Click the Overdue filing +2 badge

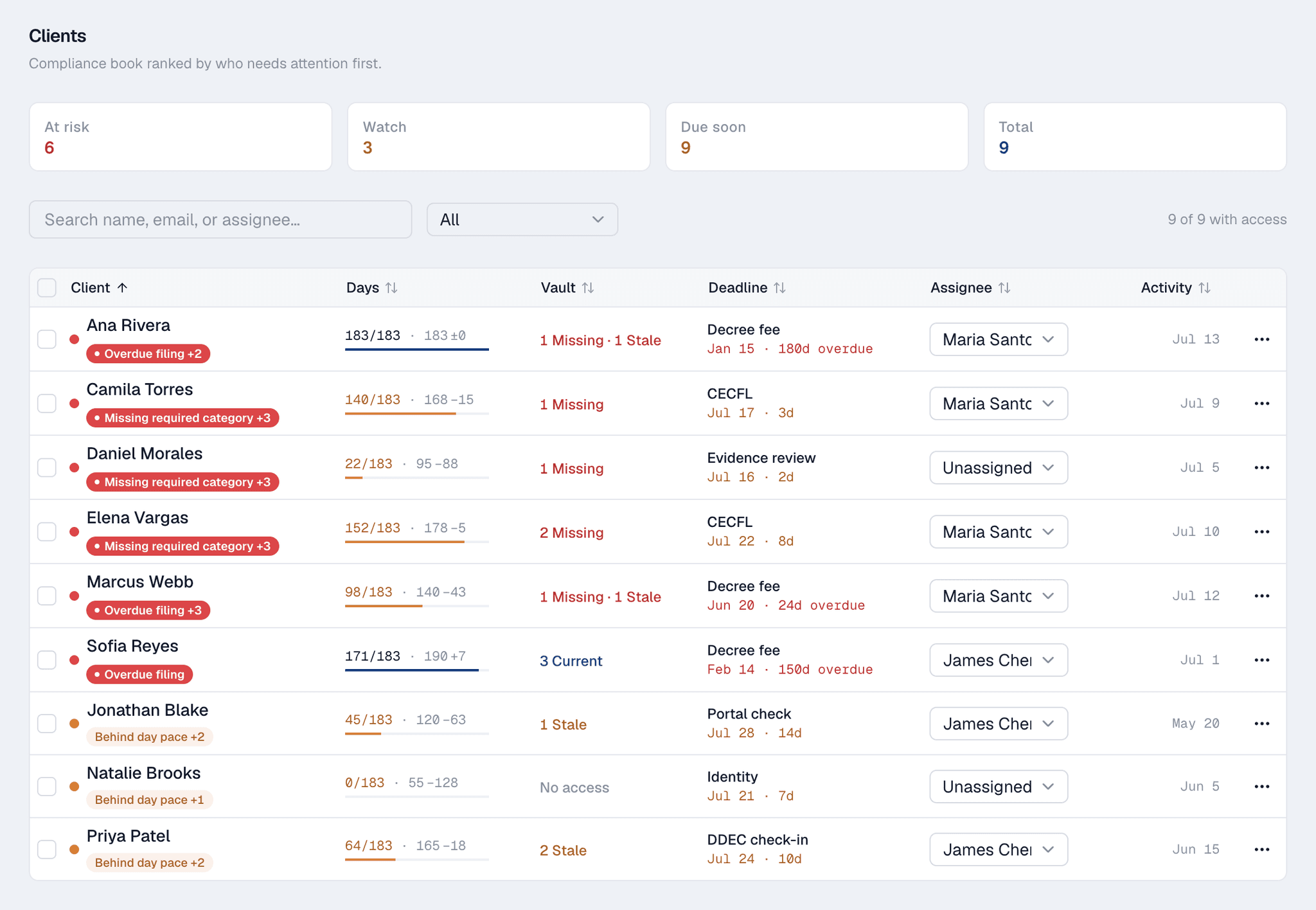148,353
